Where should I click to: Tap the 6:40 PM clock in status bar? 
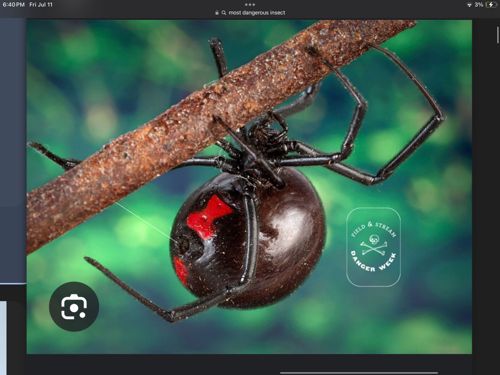point(13,5)
